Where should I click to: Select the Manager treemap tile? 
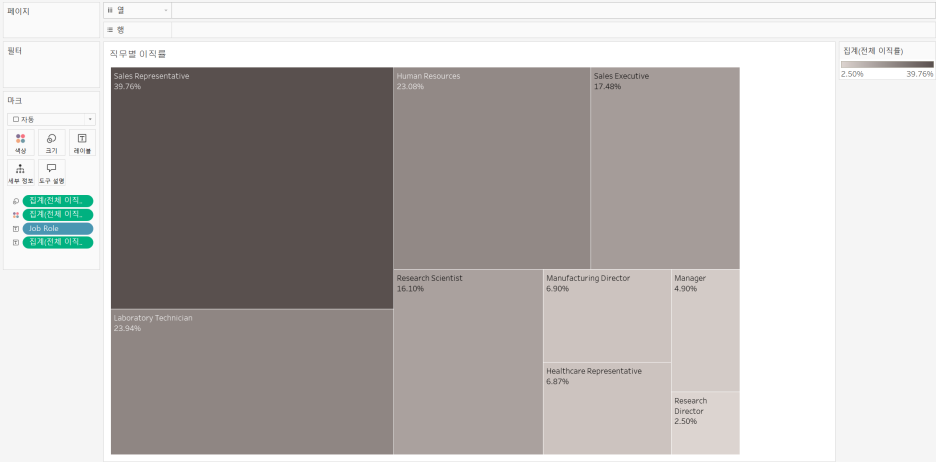pyautogui.click(x=706, y=331)
